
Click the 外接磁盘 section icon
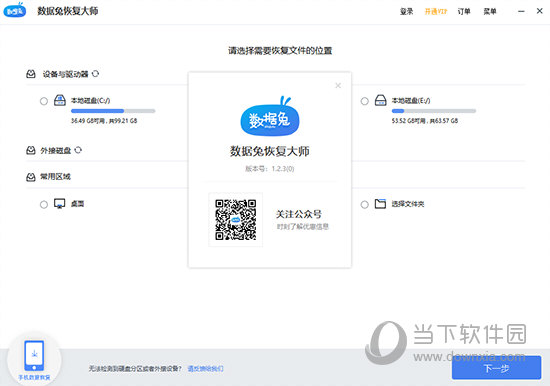pyautogui.click(x=31, y=150)
